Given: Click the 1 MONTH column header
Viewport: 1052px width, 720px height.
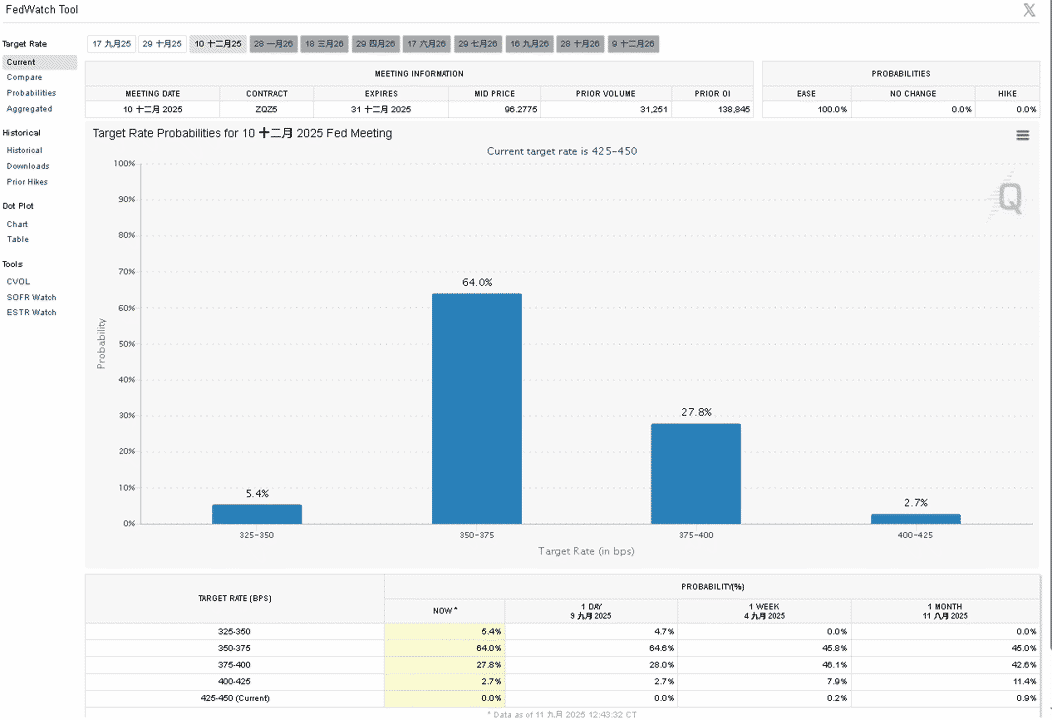Looking at the screenshot, I should pos(945,611).
